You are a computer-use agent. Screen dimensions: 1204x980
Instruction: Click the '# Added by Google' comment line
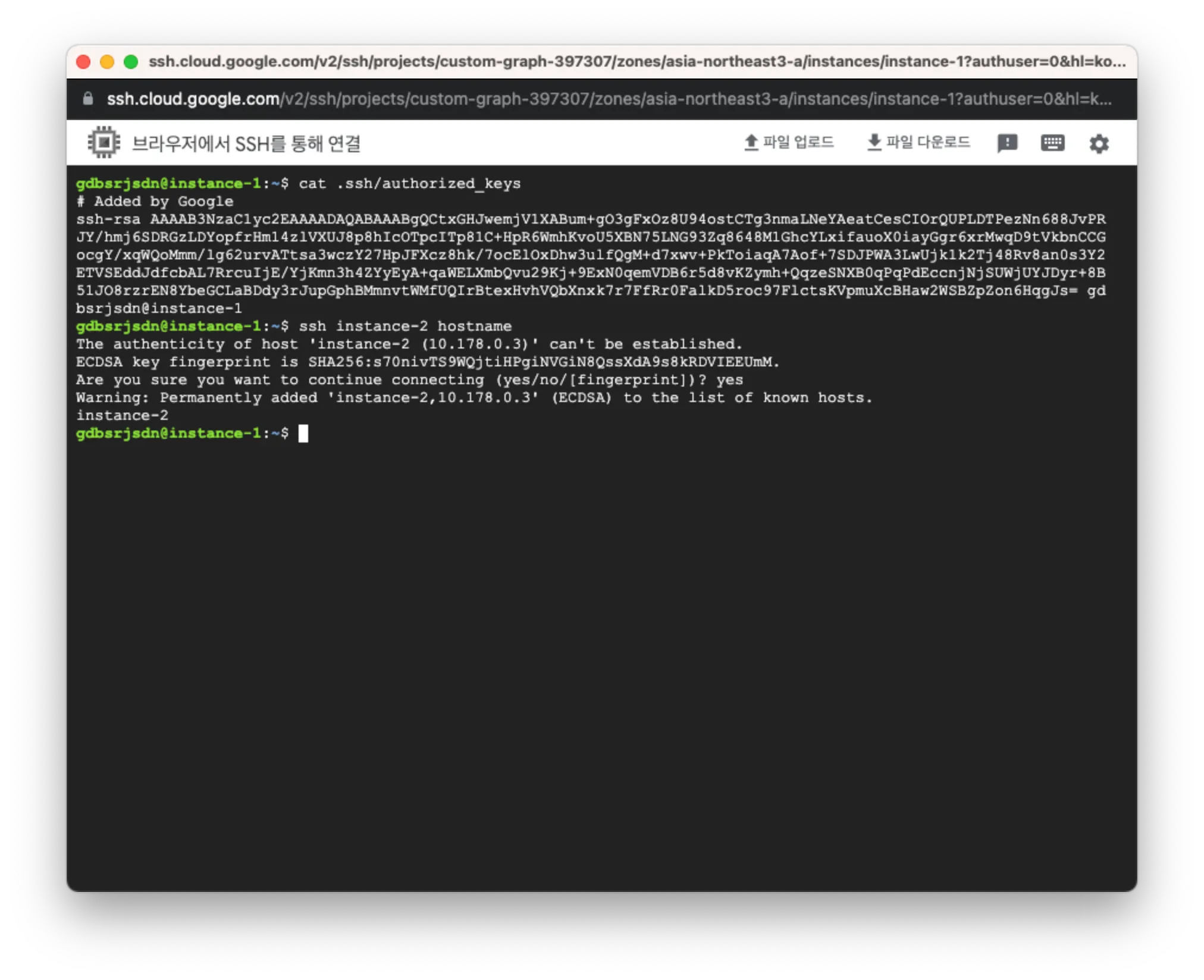[x=155, y=202]
